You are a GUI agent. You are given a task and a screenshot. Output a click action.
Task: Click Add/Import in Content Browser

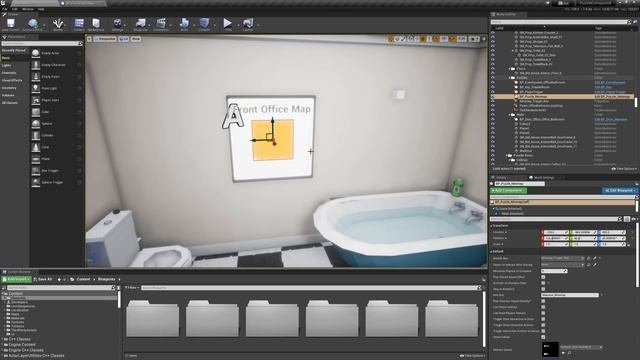[16, 279]
